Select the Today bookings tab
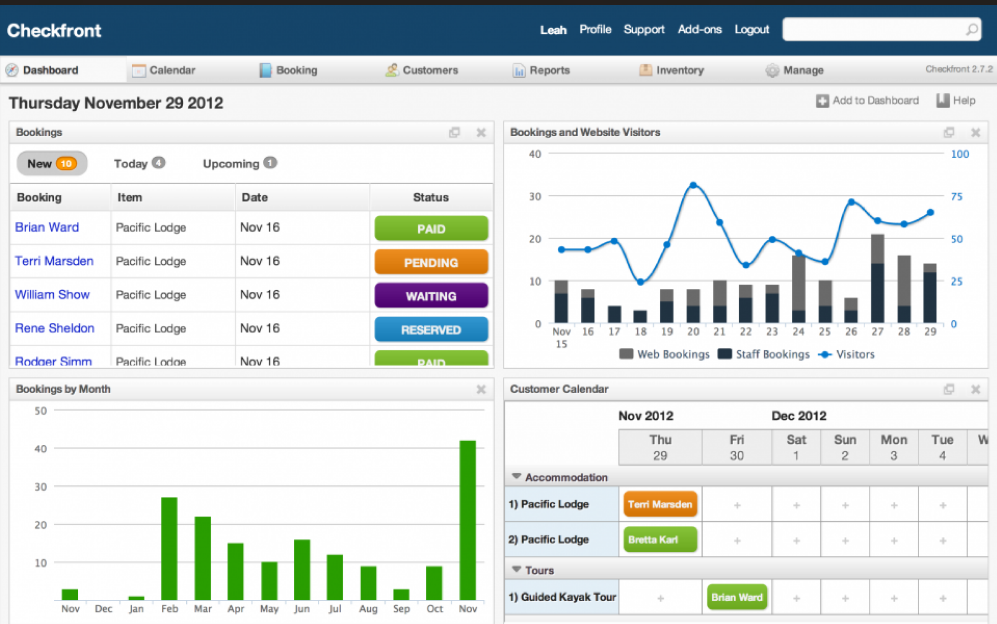Screen dimensions: 997x624 coord(139,163)
